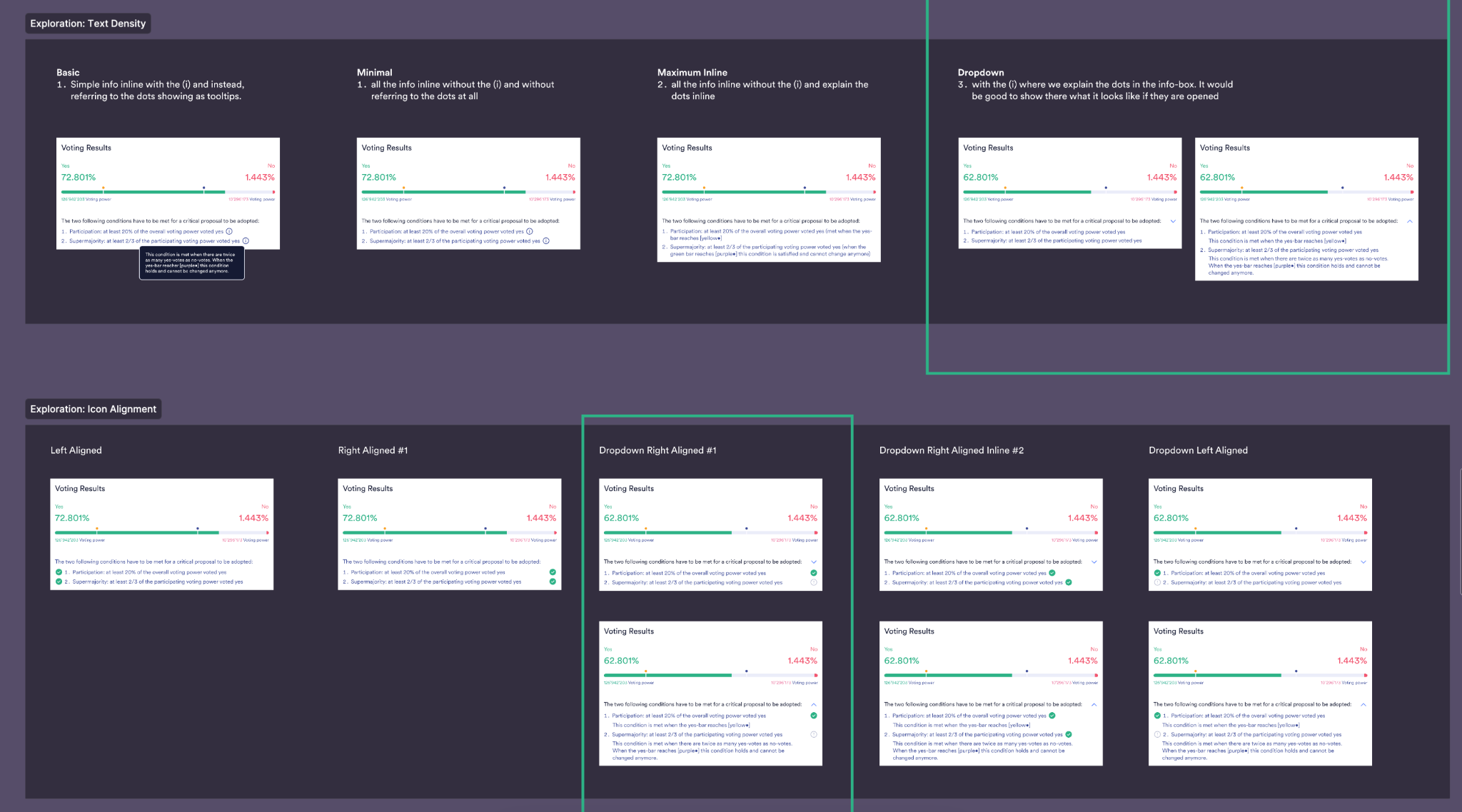The width and height of the screenshot is (1462, 812).
Task: Click empty Supermajority circle in top Dropdown Left Aligned card
Action: (1157, 582)
